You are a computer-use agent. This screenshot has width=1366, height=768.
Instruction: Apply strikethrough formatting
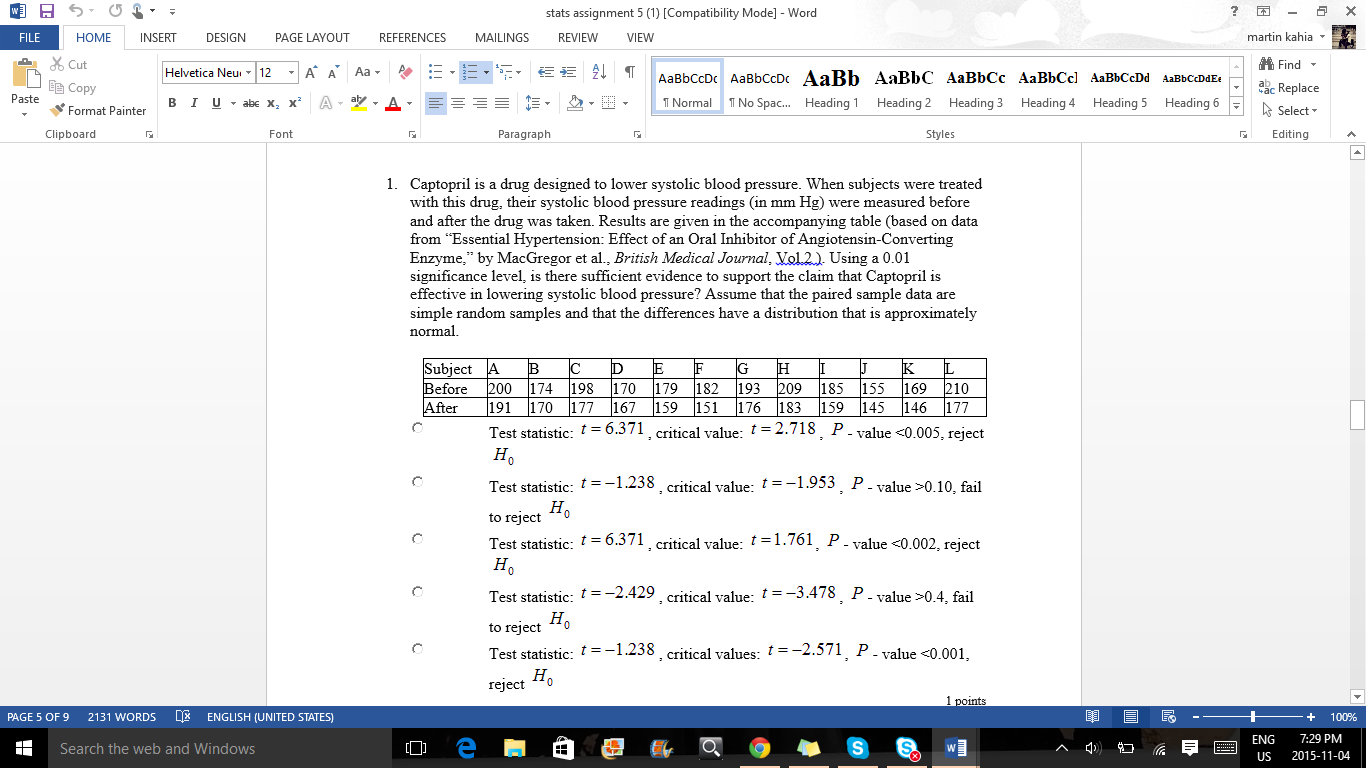[251, 103]
